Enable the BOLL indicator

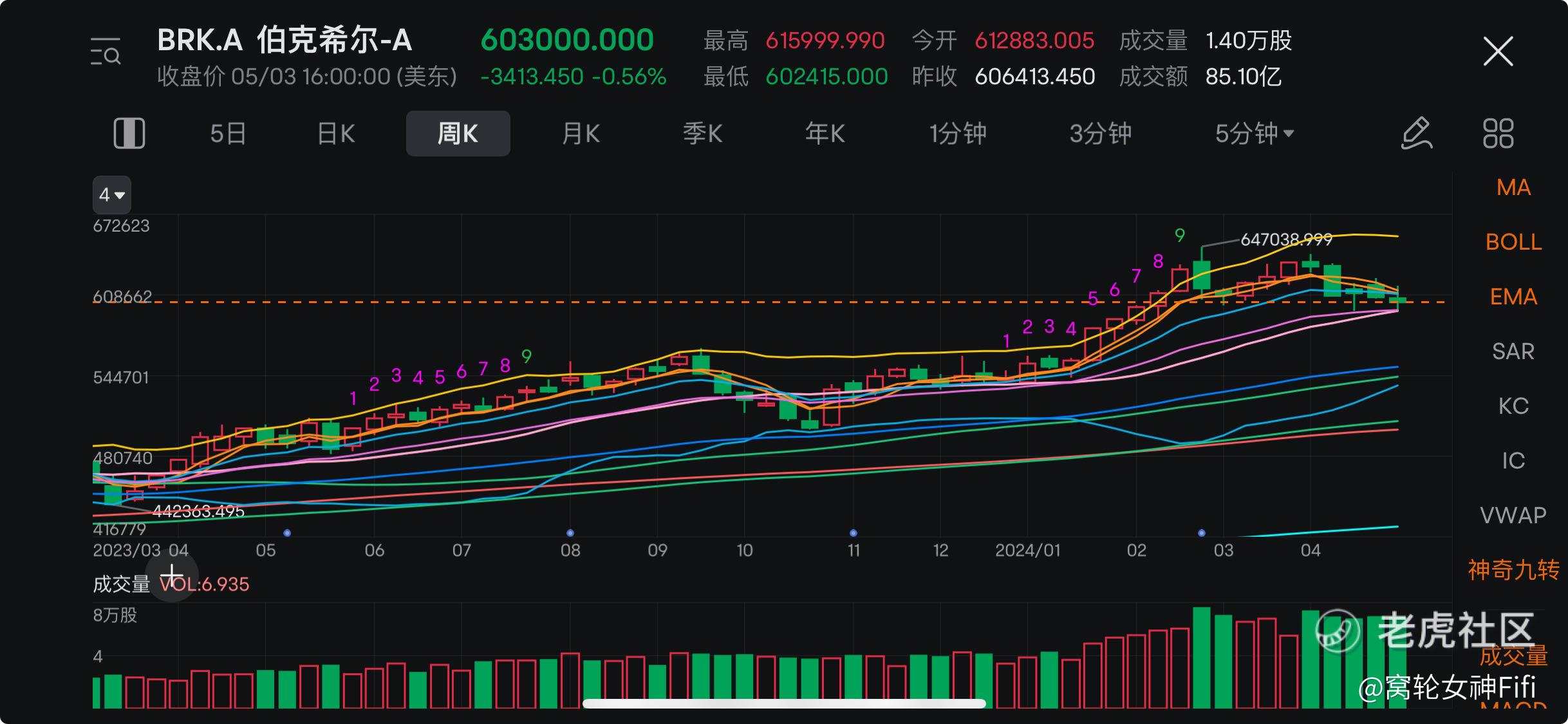tap(1513, 242)
